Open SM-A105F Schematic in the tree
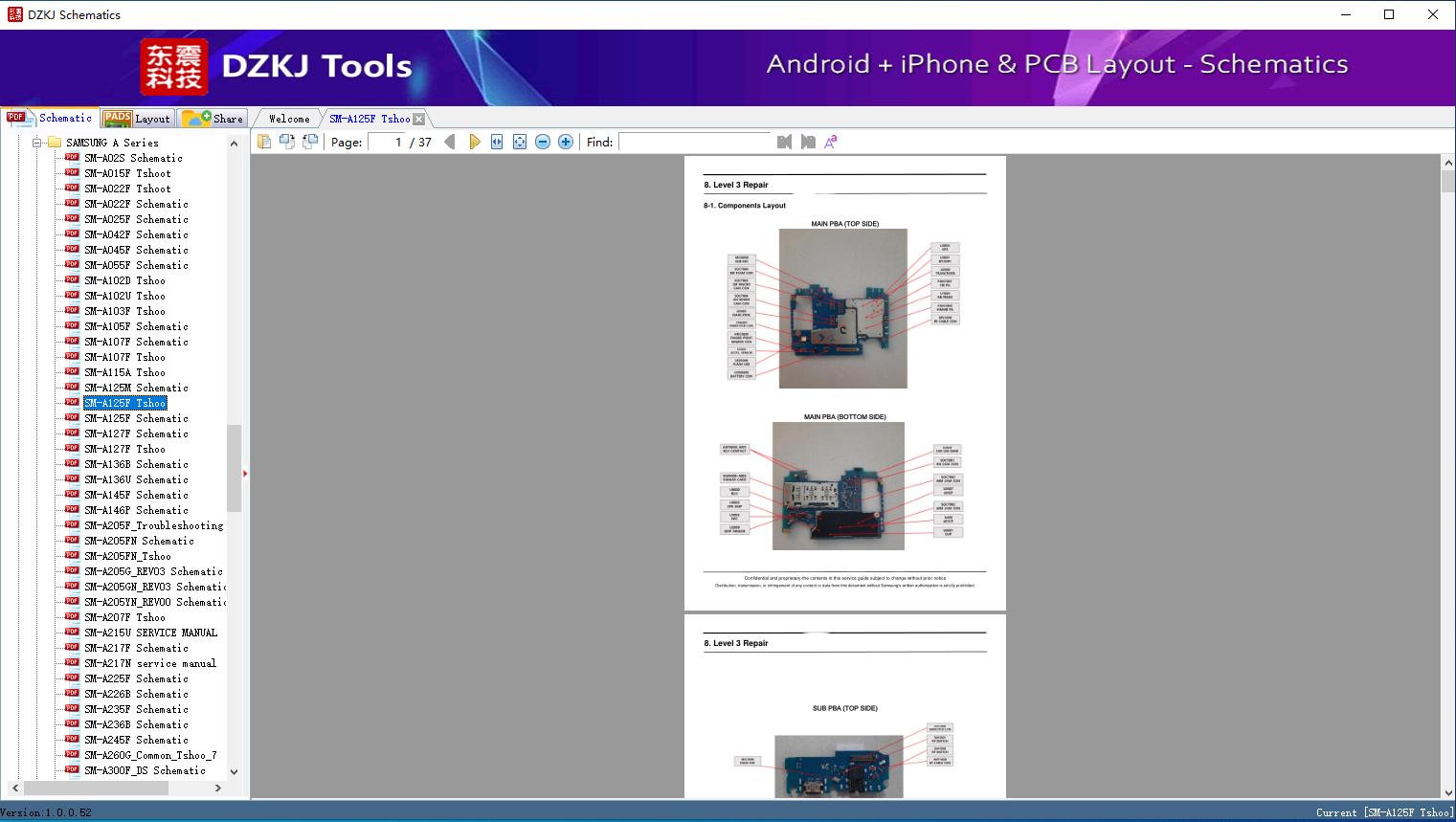 pyautogui.click(x=136, y=326)
